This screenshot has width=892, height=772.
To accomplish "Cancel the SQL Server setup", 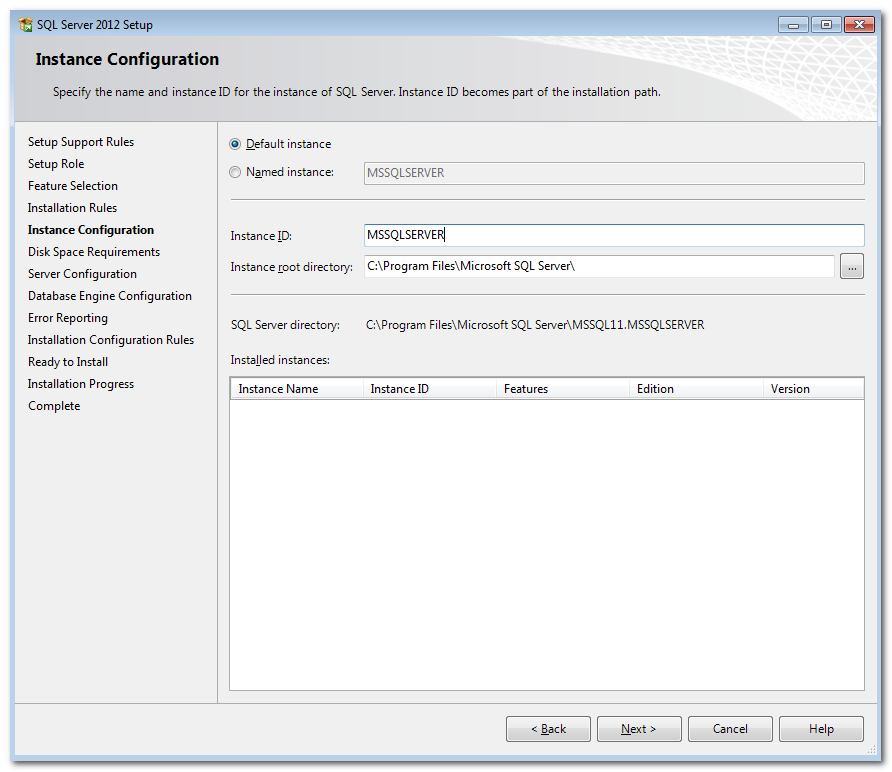I will click(x=730, y=729).
